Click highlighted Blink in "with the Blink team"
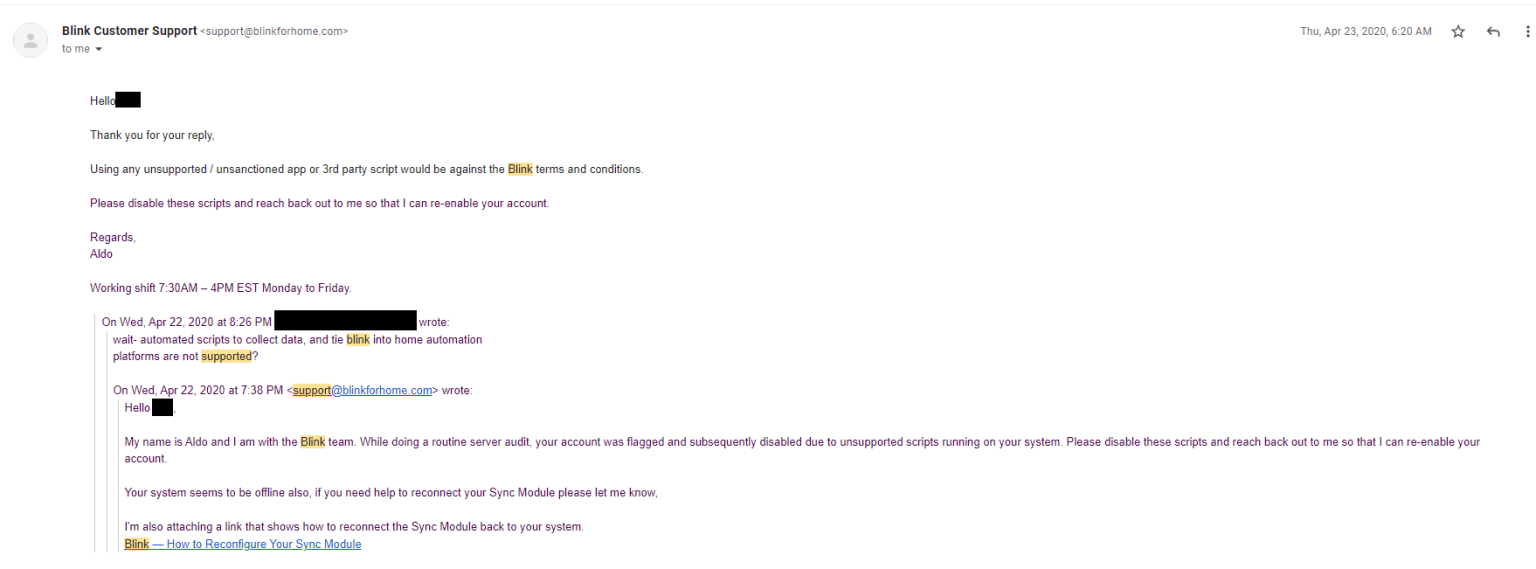The width and height of the screenshot is (1536, 569). [x=313, y=442]
